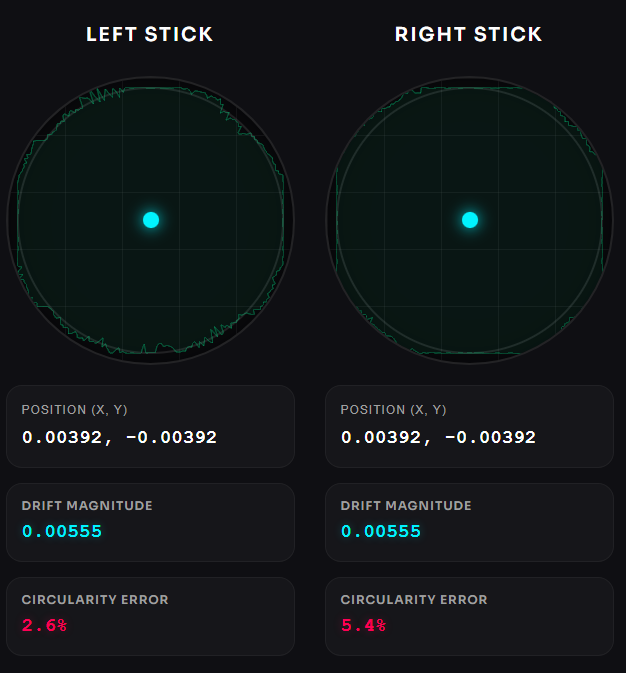
Task: Click the rightmost edge of the right stick ring
Action: click(611, 220)
